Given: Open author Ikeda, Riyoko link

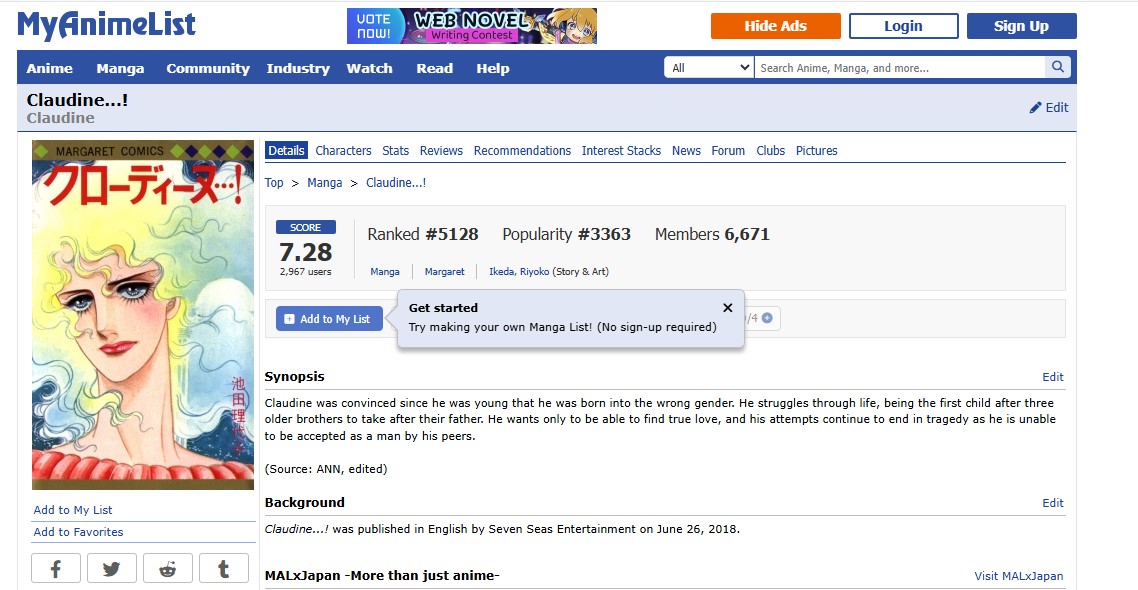Looking at the screenshot, I should click(519, 271).
